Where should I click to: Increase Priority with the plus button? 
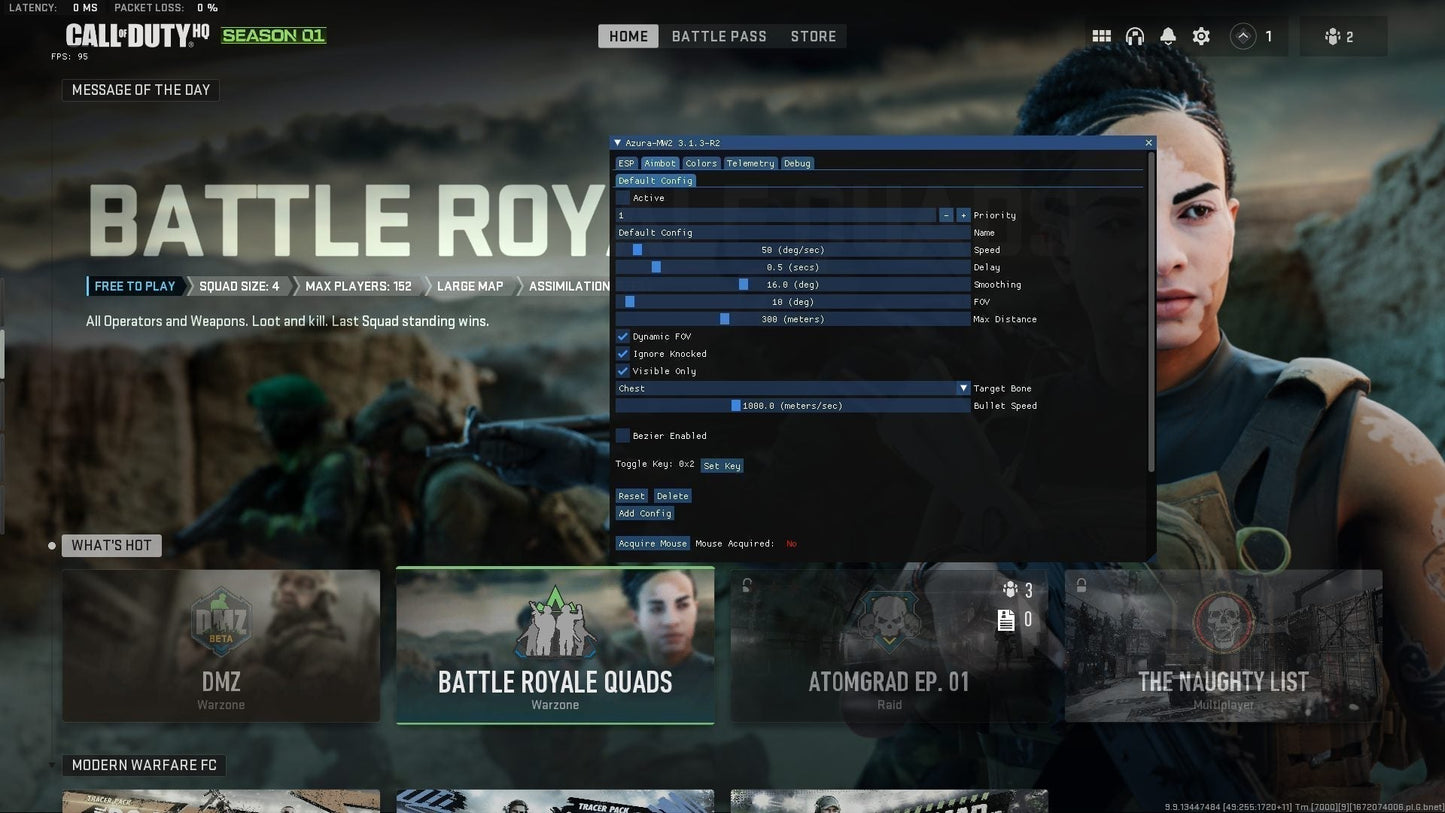[x=963, y=215]
